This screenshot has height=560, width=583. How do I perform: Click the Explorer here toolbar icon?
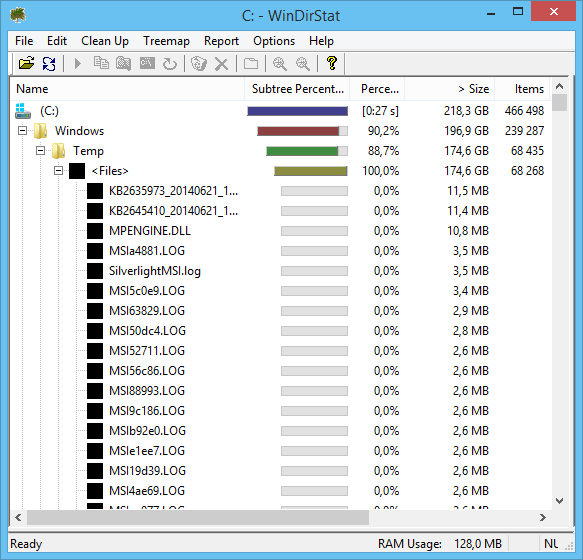pos(123,63)
